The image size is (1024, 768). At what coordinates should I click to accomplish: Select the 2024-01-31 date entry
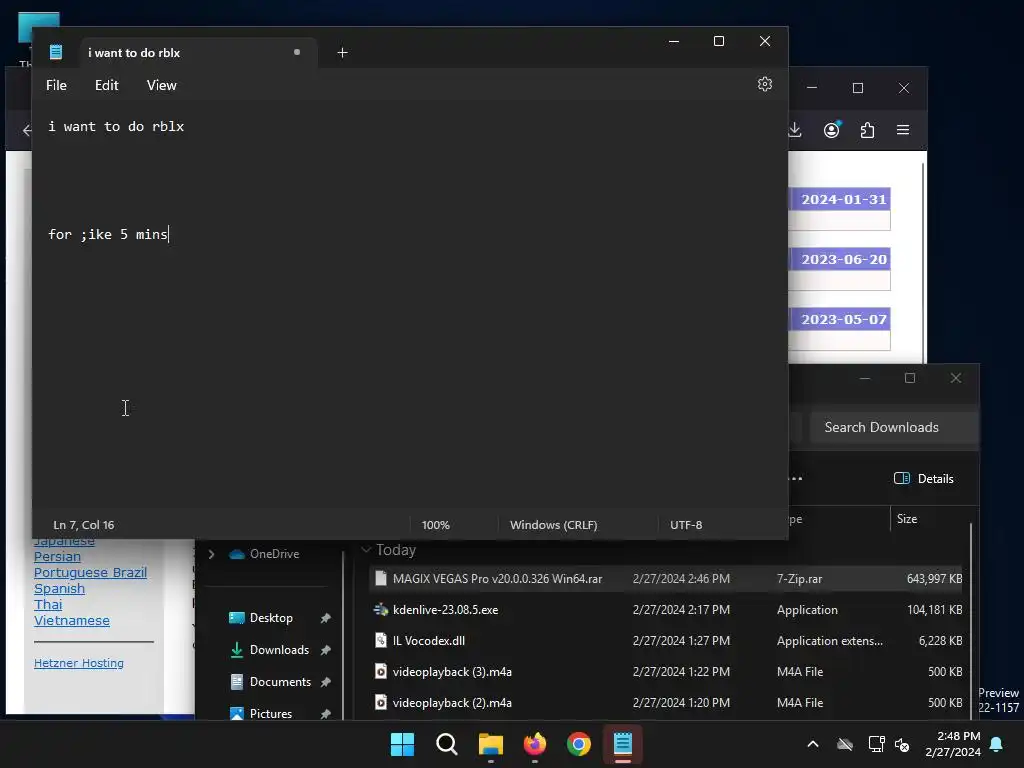843,199
